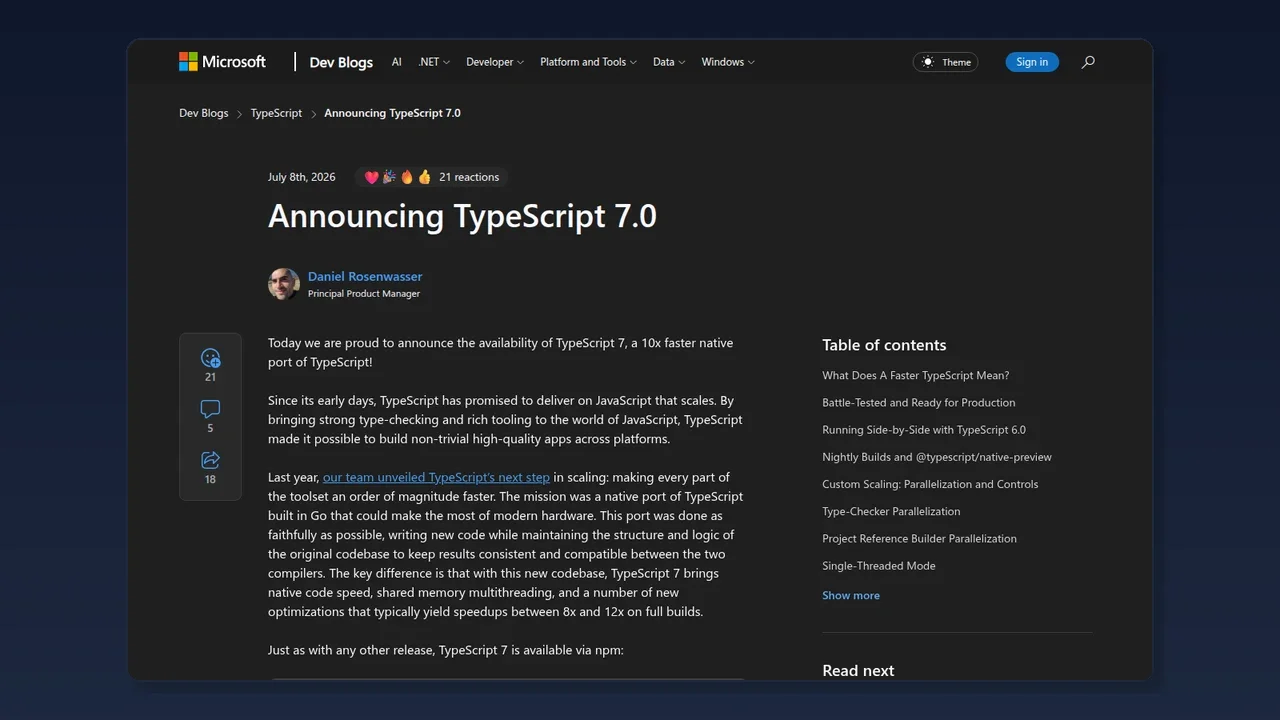Screen dimensions: 1280x720
Task: Click the 'Table of contents' heading
Action: coord(884,345)
